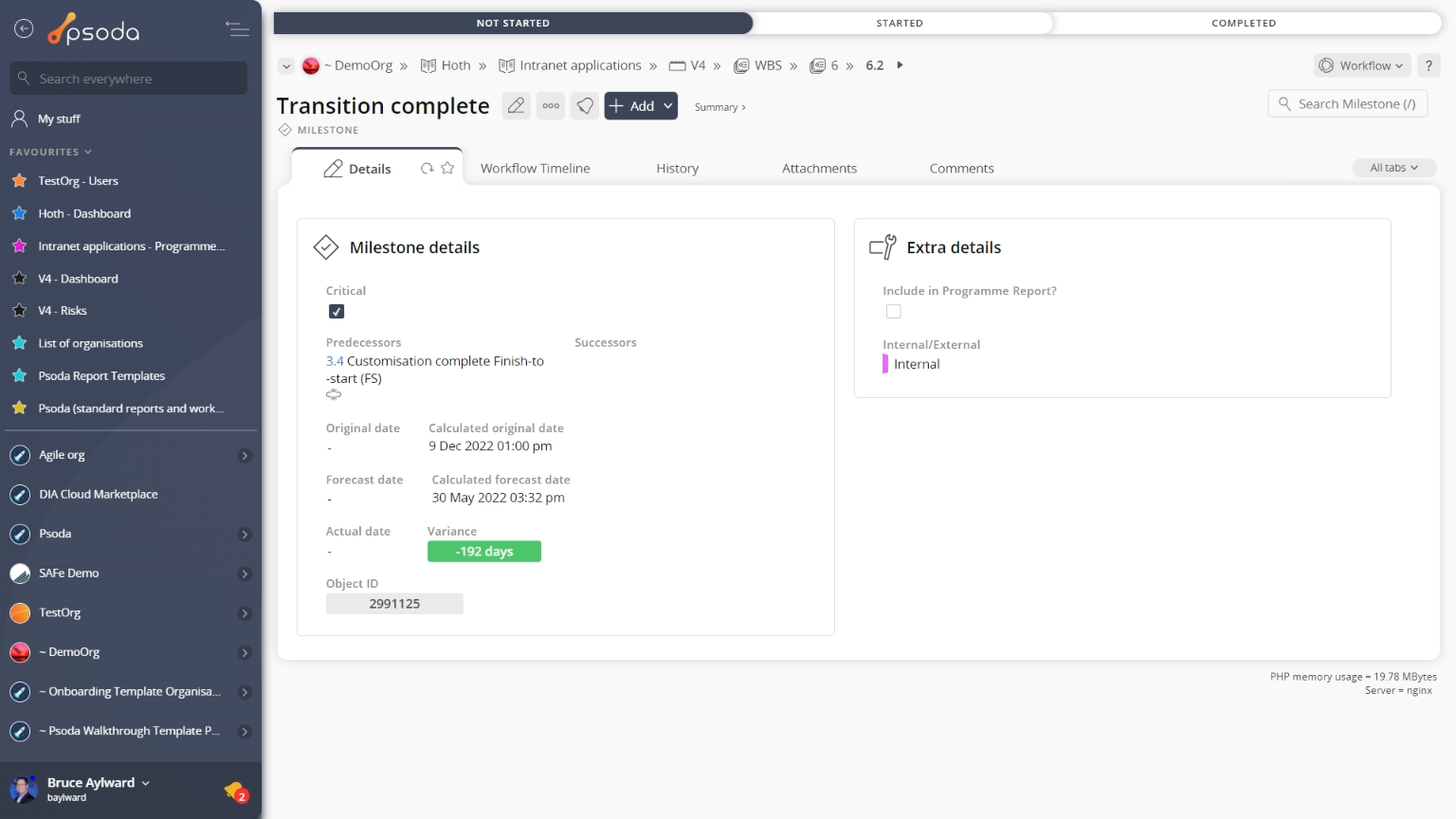Click the DemoOrg red icon in the breadcrumb

311,65
